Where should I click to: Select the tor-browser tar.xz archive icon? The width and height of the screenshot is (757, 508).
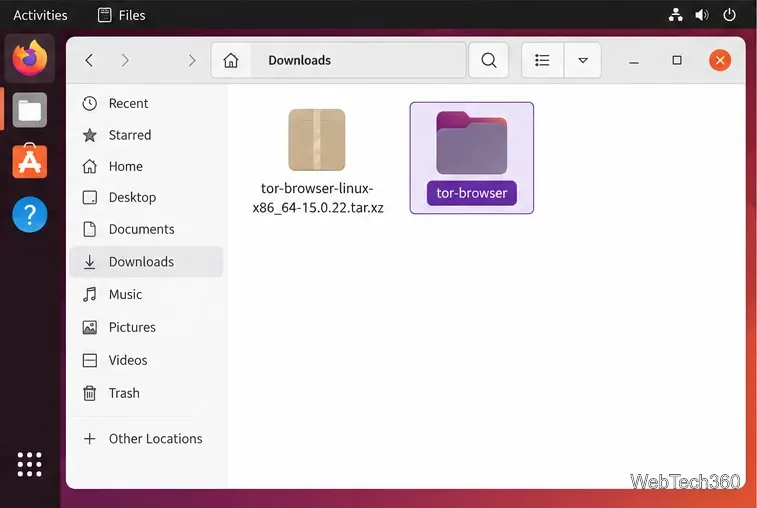pyautogui.click(x=317, y=140)
